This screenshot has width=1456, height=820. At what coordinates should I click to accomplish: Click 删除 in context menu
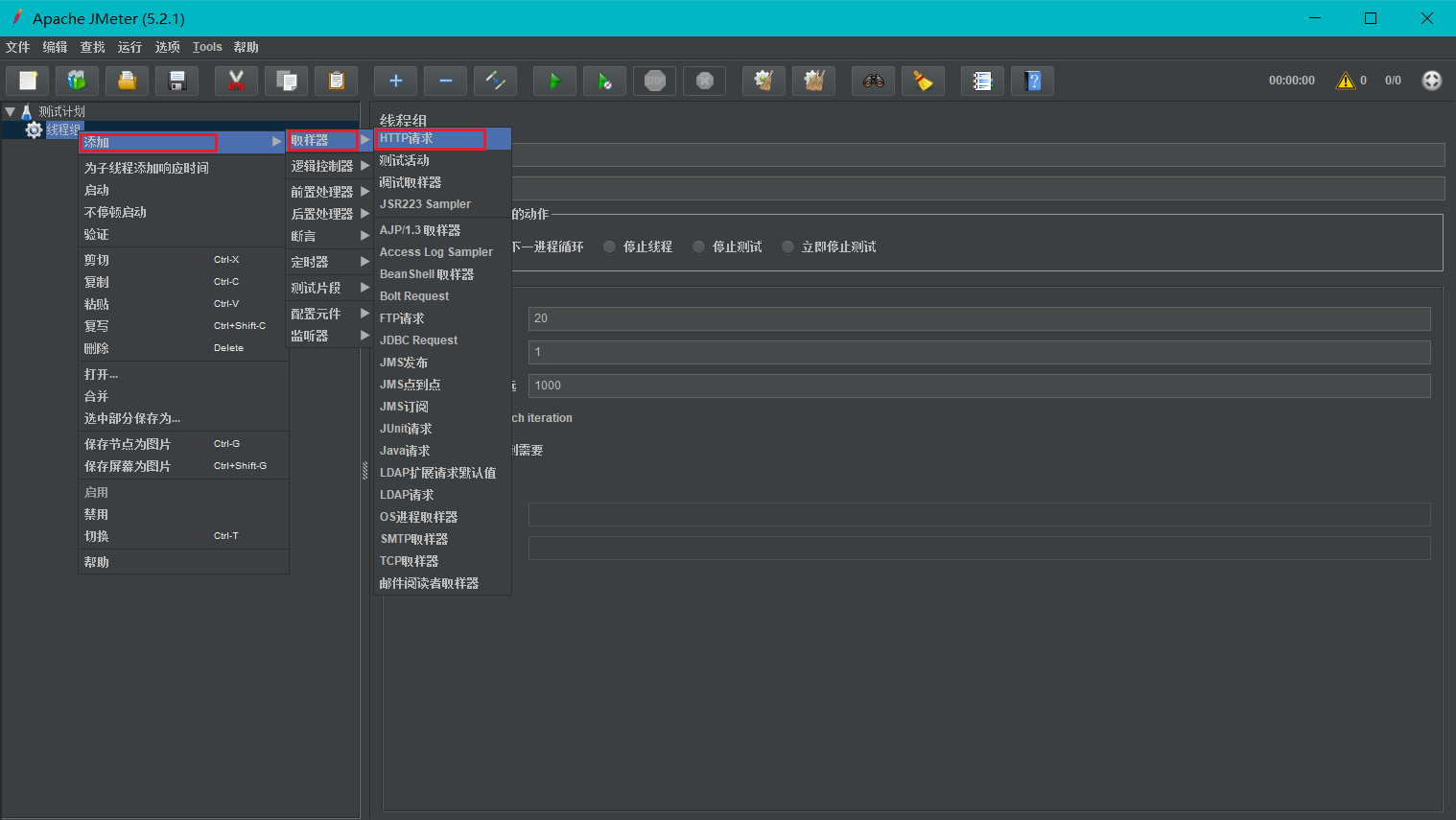183,348
